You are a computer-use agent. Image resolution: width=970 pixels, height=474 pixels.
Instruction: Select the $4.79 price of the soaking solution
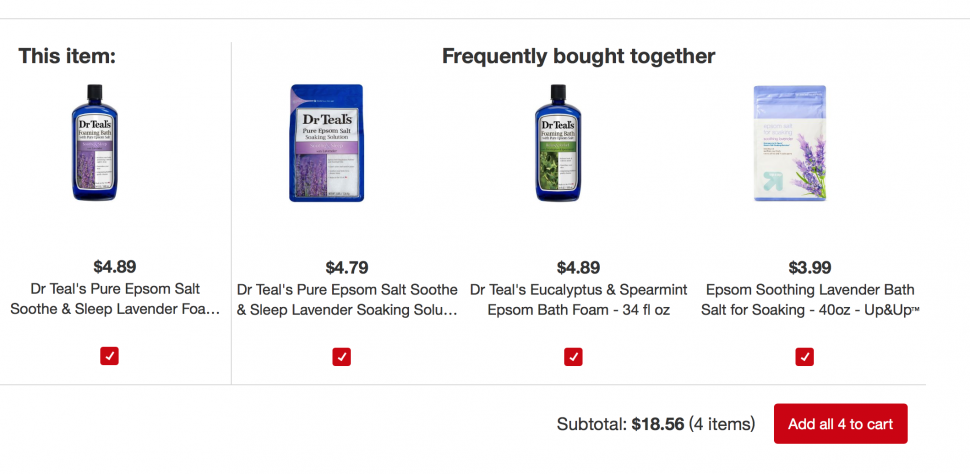point(347,267)
